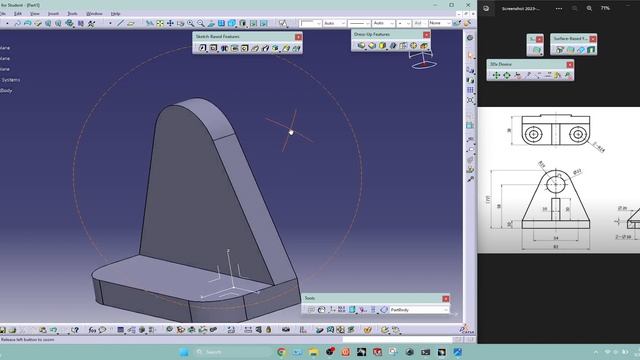Open the fill color dropdown in graphic properties

click(311, 24)
